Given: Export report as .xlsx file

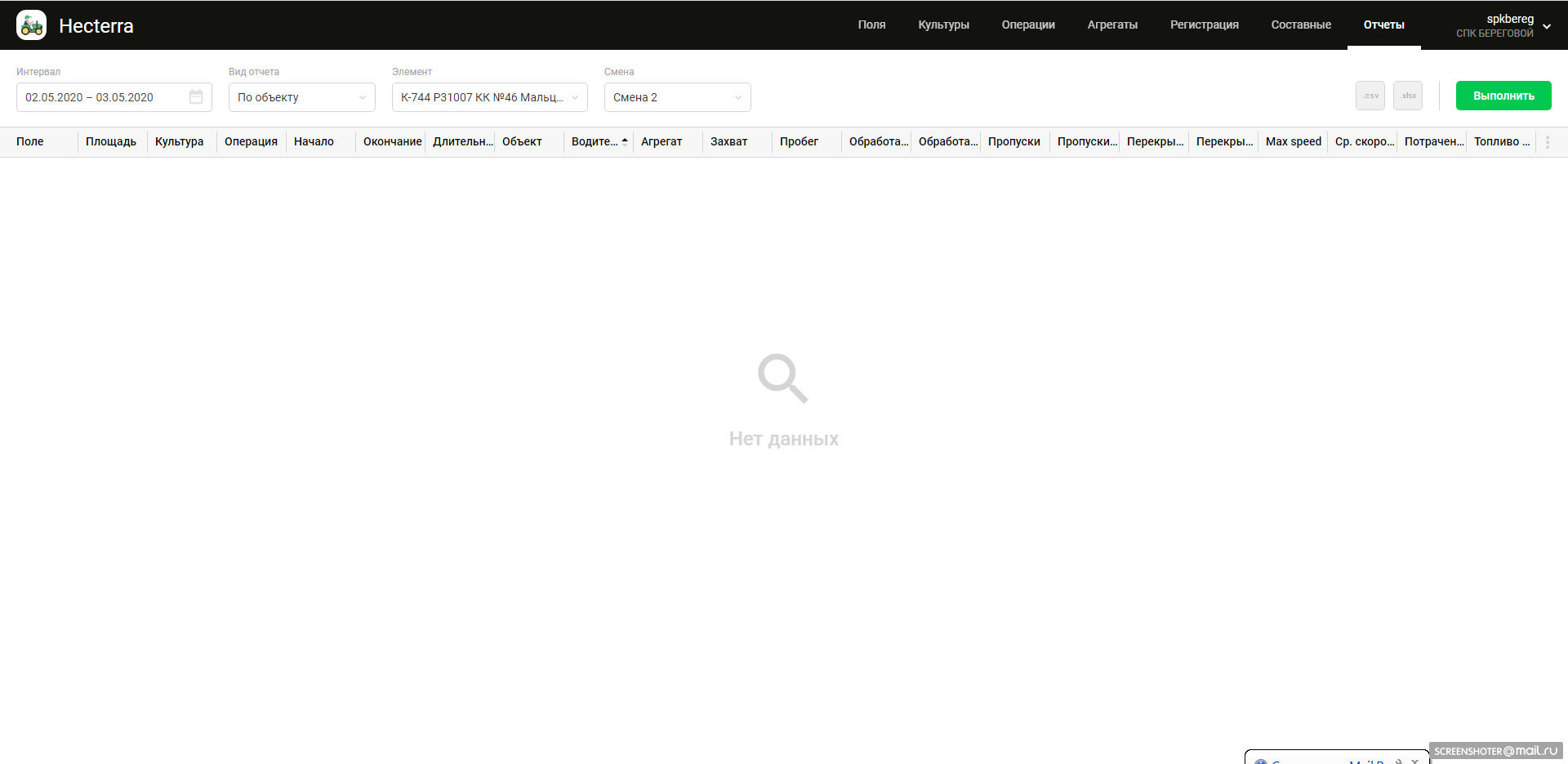Looking at the screenshot, I should pos(1408,96).
